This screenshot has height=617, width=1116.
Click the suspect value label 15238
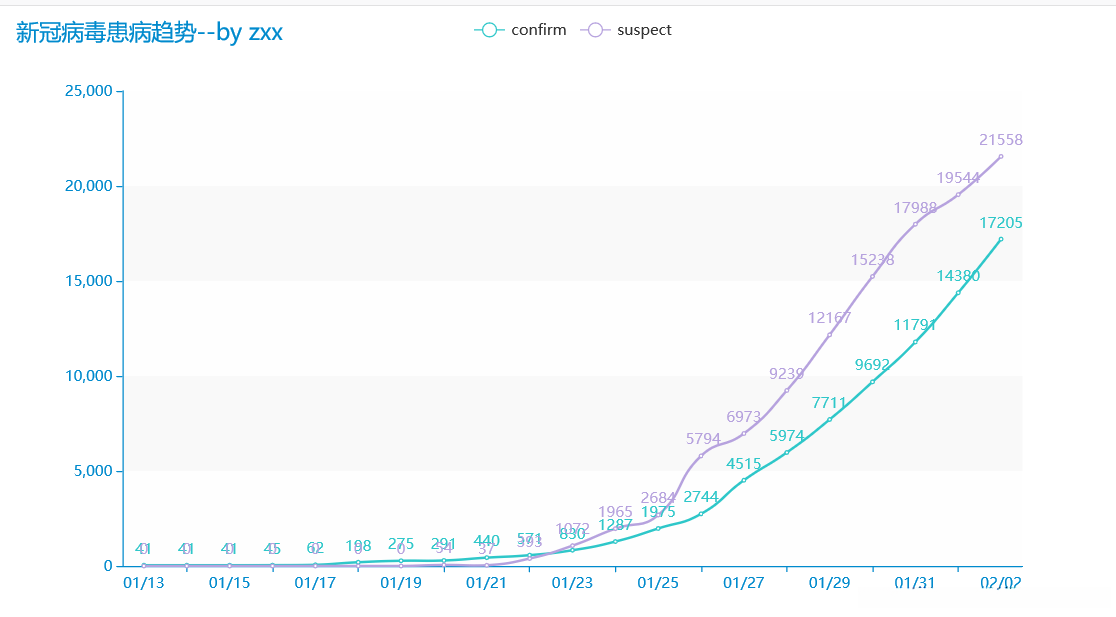[x=872, y=260]
